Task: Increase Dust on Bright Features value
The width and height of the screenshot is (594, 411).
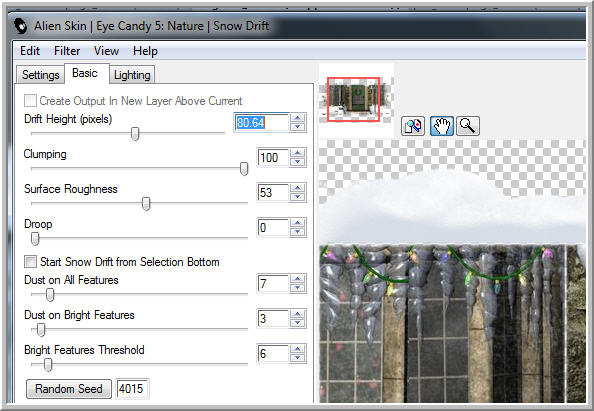Action: (x=298, y=314)
